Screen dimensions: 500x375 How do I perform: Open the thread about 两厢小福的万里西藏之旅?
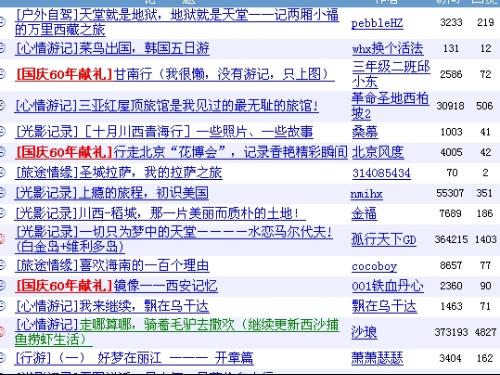coord(177,22)
